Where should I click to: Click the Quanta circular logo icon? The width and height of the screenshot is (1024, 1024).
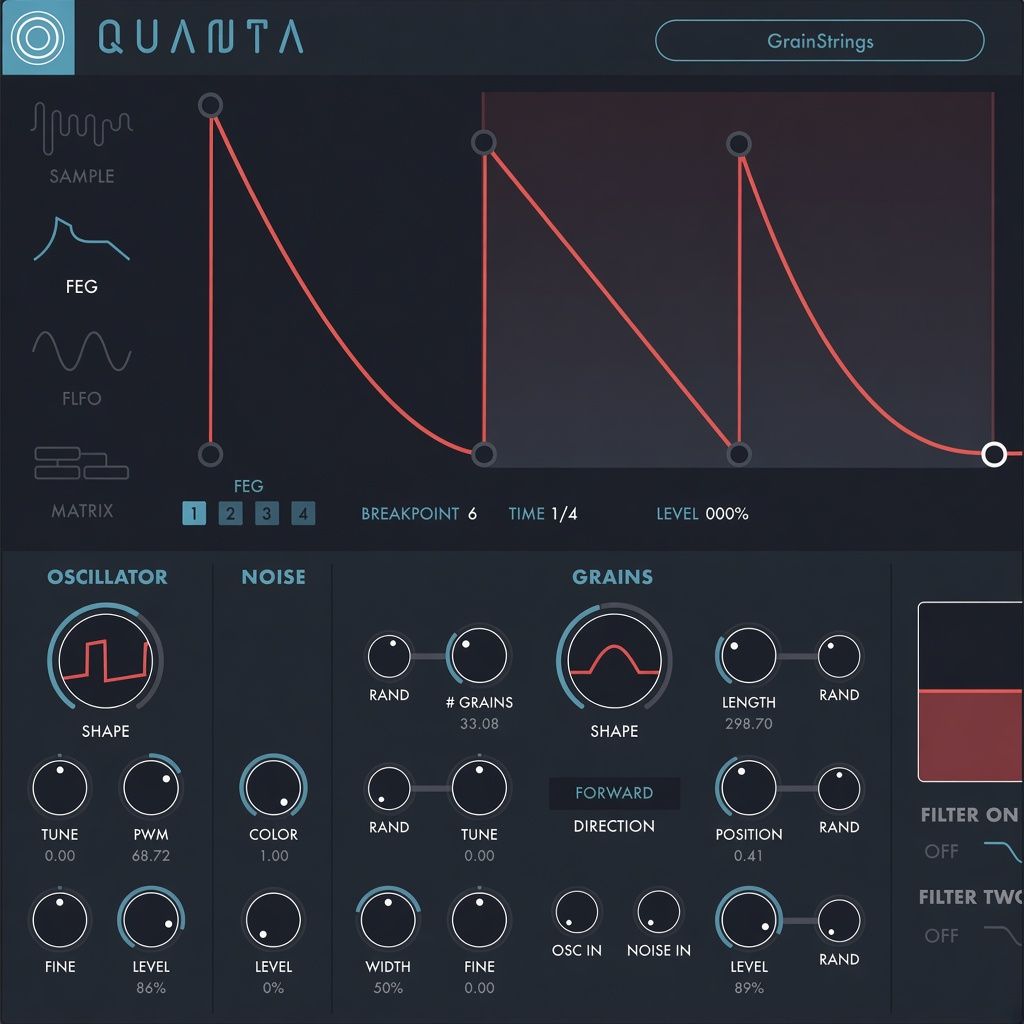(38, 38)
